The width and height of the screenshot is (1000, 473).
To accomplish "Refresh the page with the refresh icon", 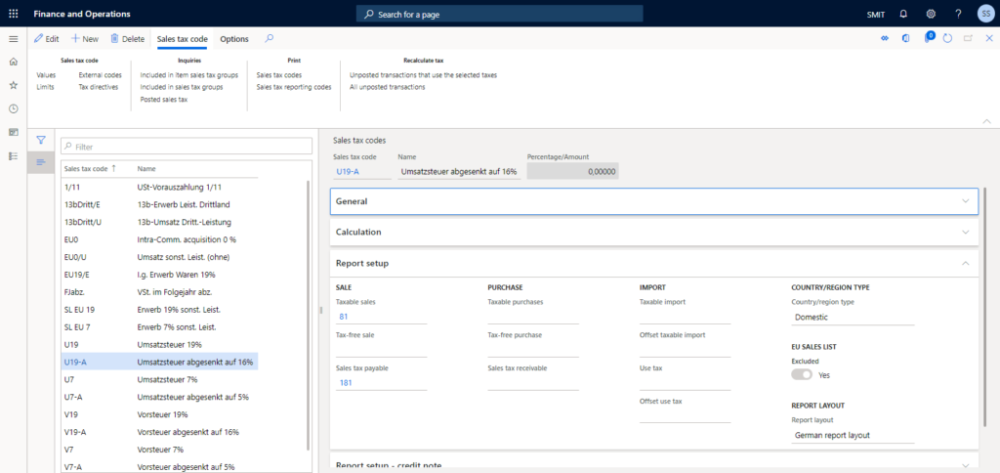I will (947, 38).
